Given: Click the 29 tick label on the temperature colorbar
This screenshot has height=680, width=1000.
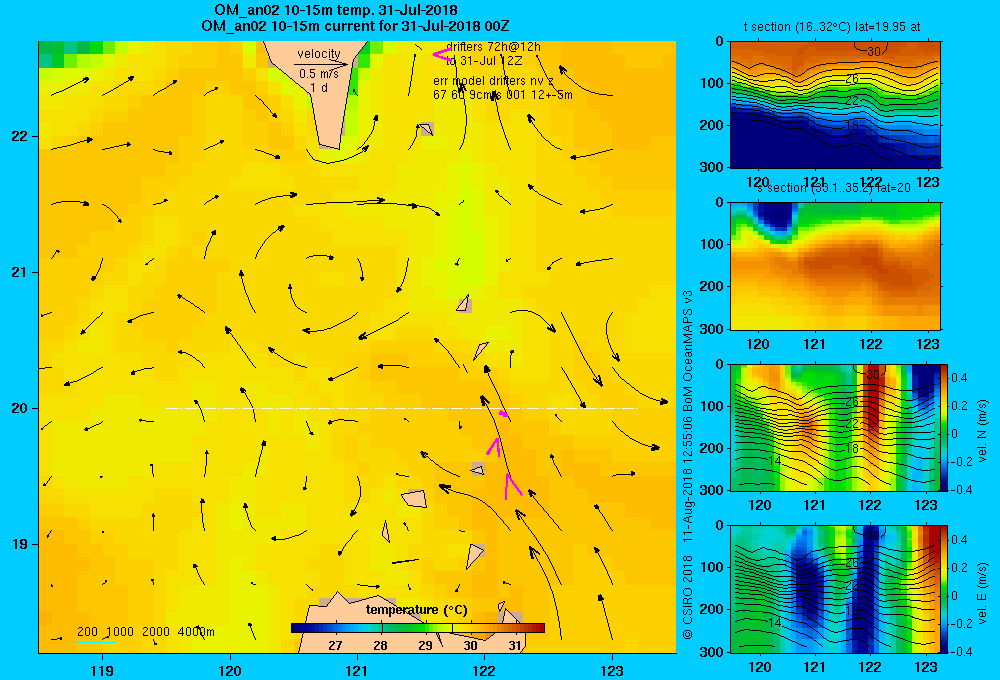Looking at the screenshot, I should pos(425,646).
